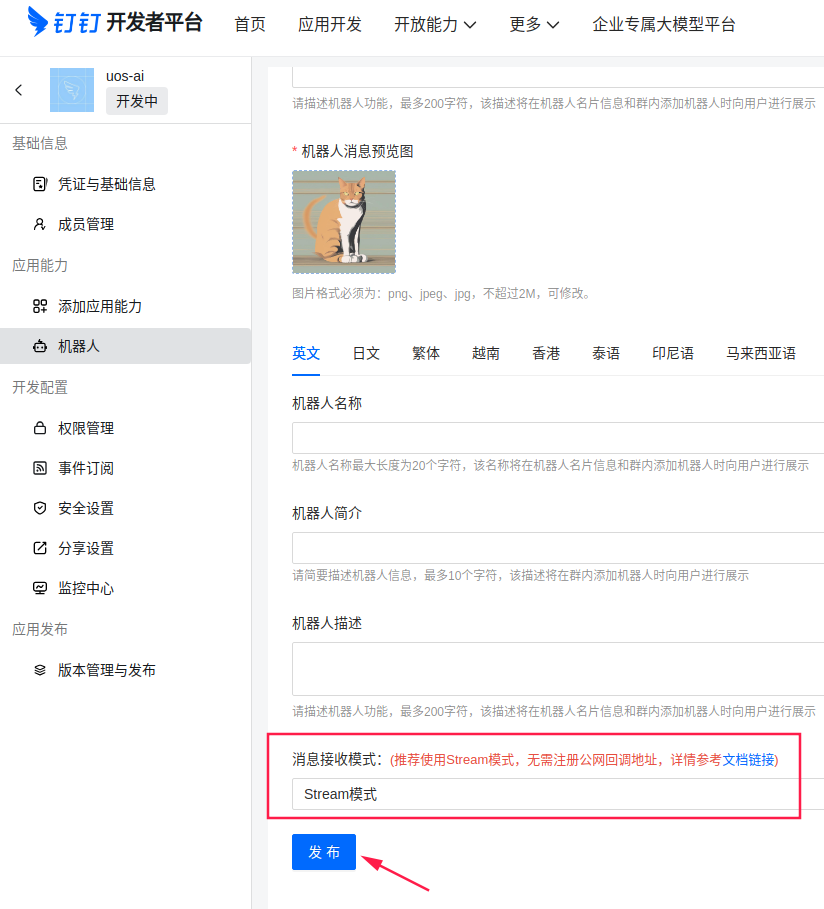
Task: Click the 消息接收模式 label
Action: pos(337,759)
